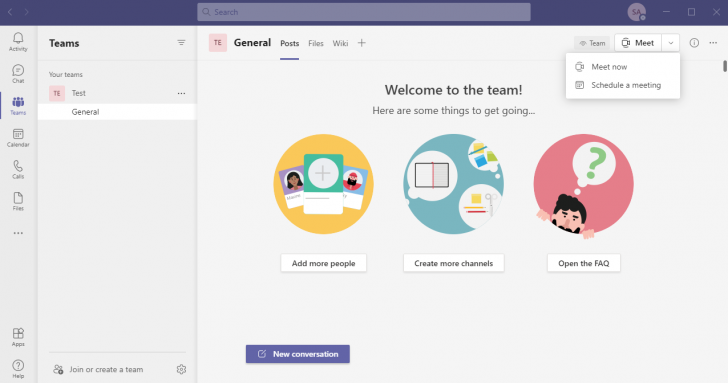The image size is (728, 383).
Task: Click the Welcome to the team! heading
Action: pos(454,90)
